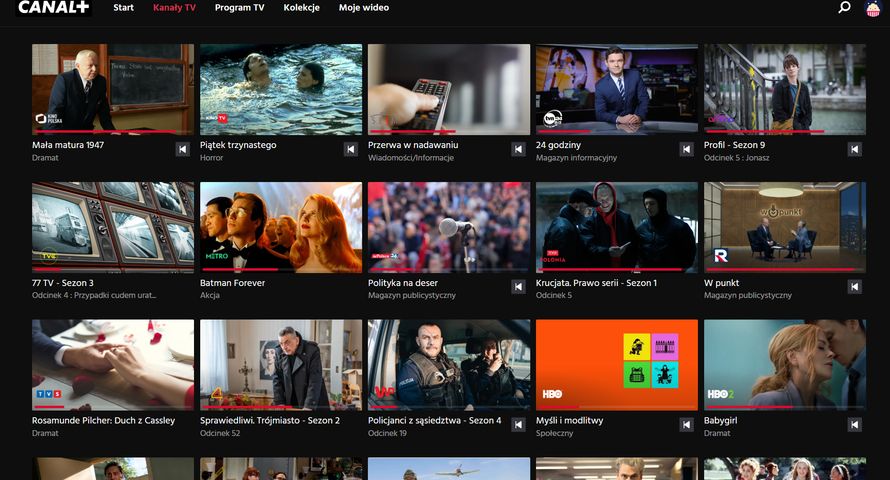Click 'Odcinek 19' episode label
The width and height of the screenshot is (890, 480).
(x=388, y=433)
